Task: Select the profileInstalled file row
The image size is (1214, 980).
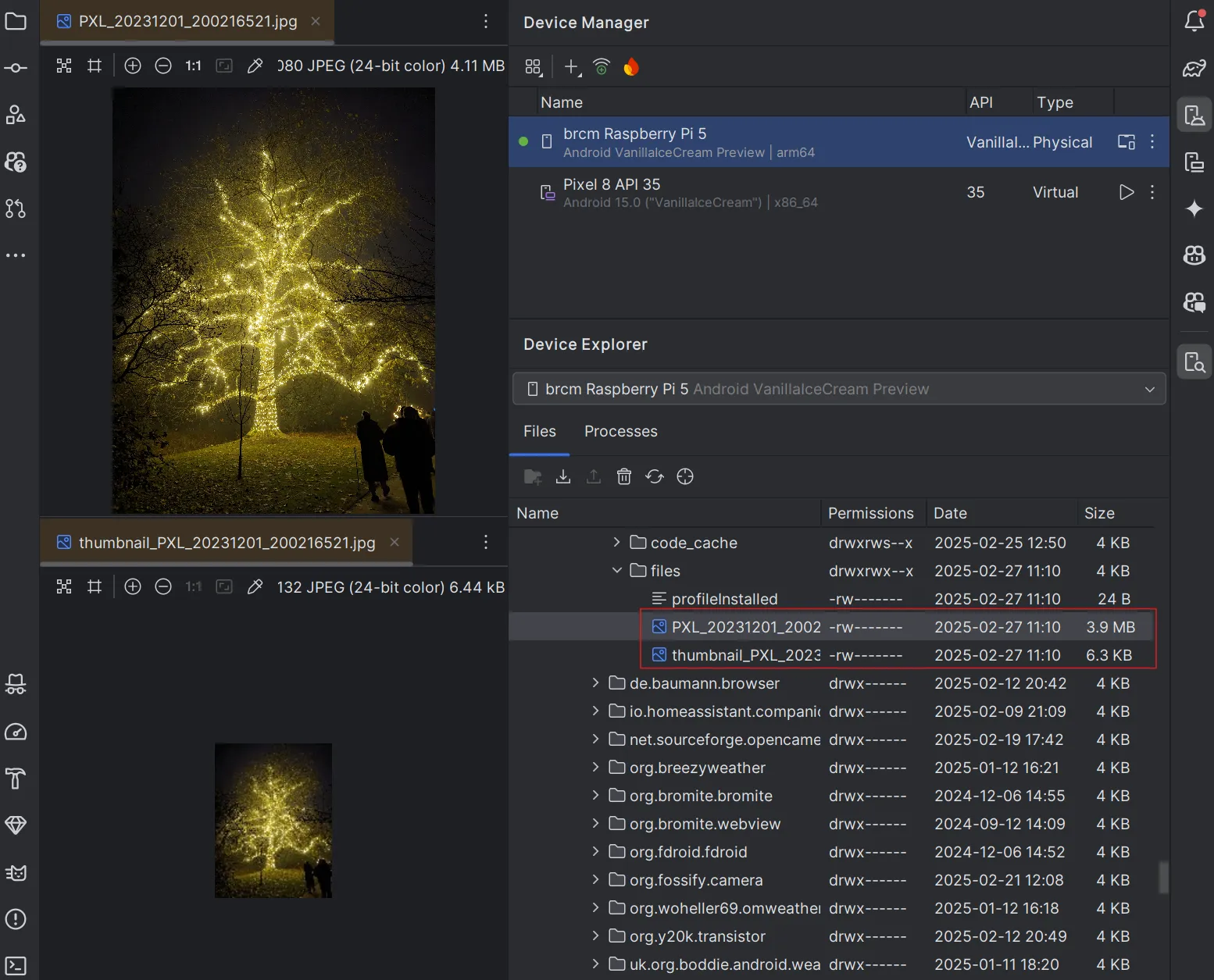Action: (831, 599)
